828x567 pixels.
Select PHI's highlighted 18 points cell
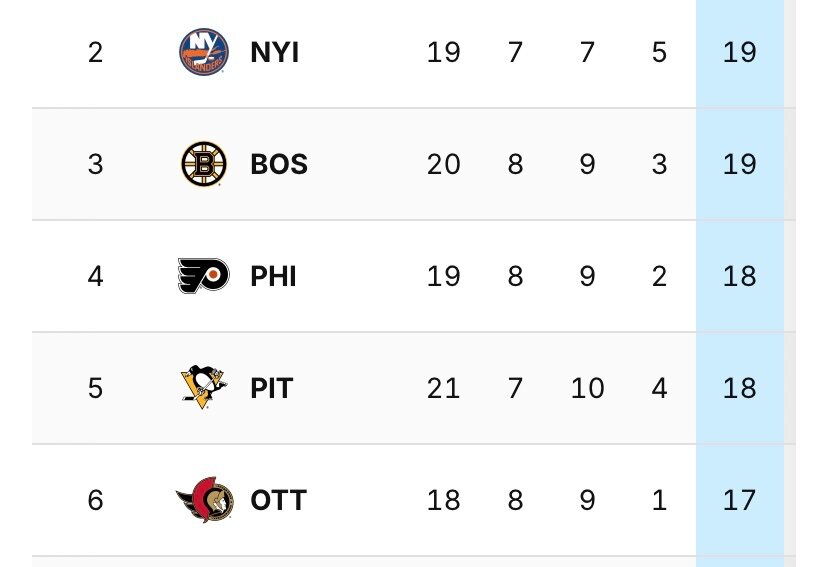740,276
